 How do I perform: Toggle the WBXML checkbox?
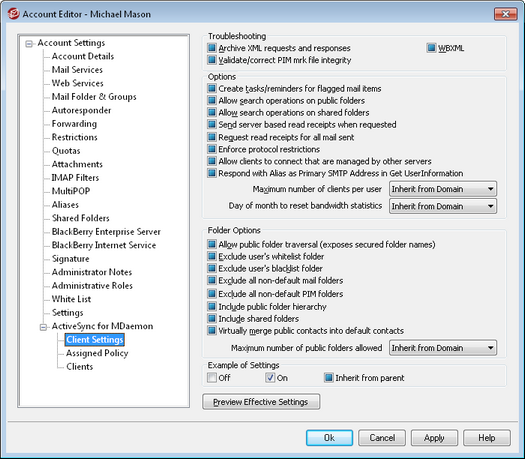431,48
